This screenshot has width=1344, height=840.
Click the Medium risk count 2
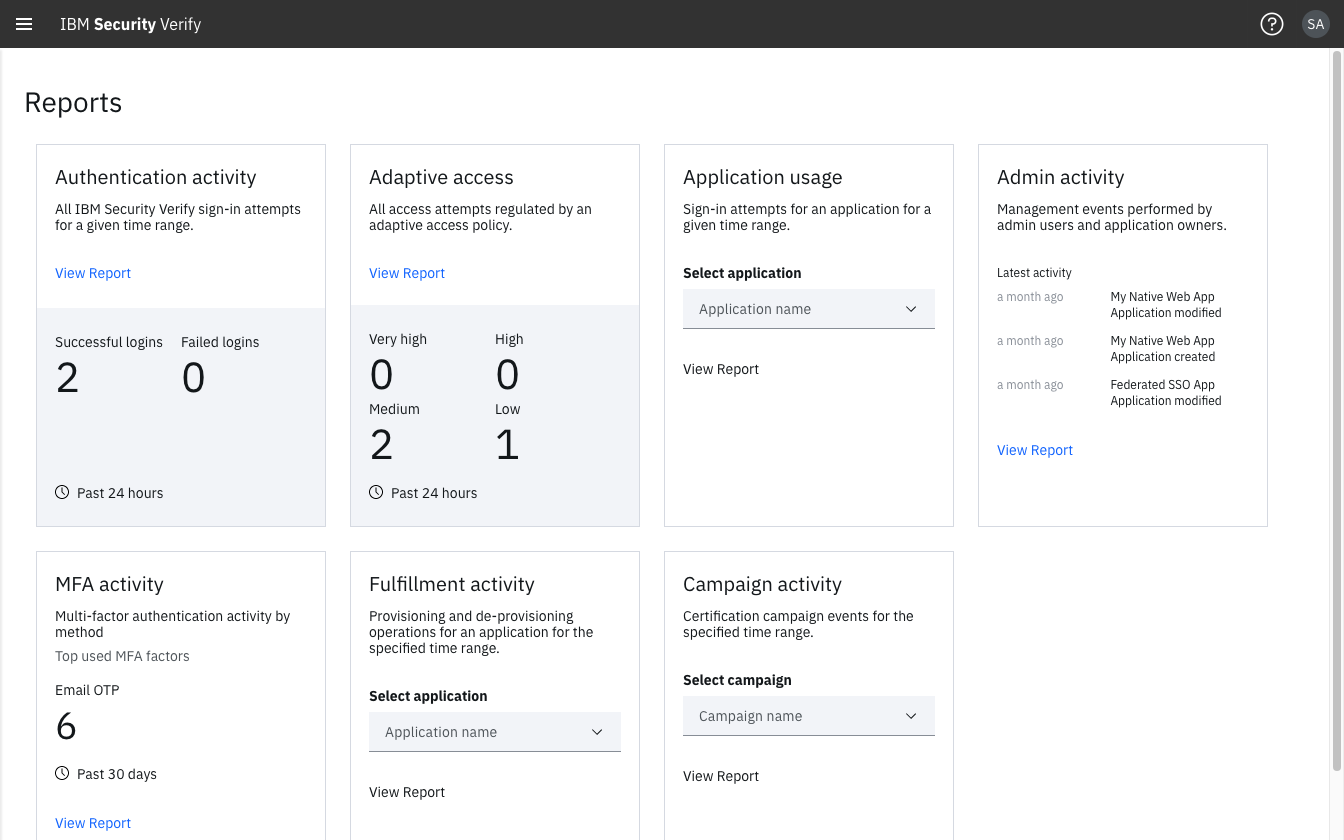tap(381, 445)
